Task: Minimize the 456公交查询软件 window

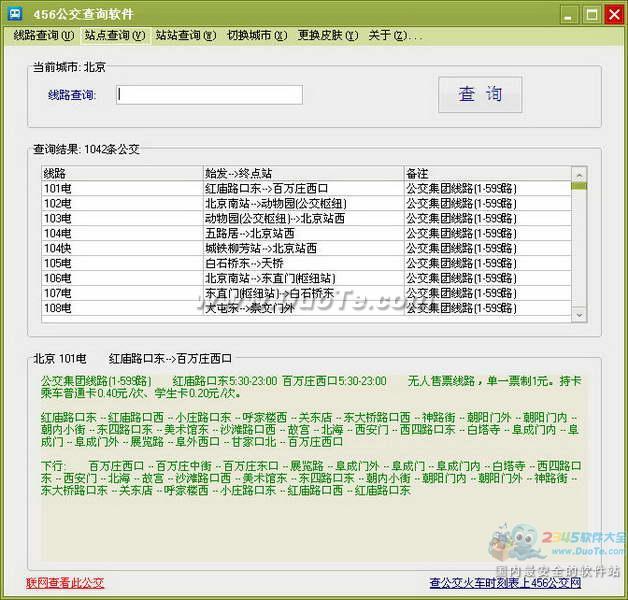Action: click(x=568, y=15)
